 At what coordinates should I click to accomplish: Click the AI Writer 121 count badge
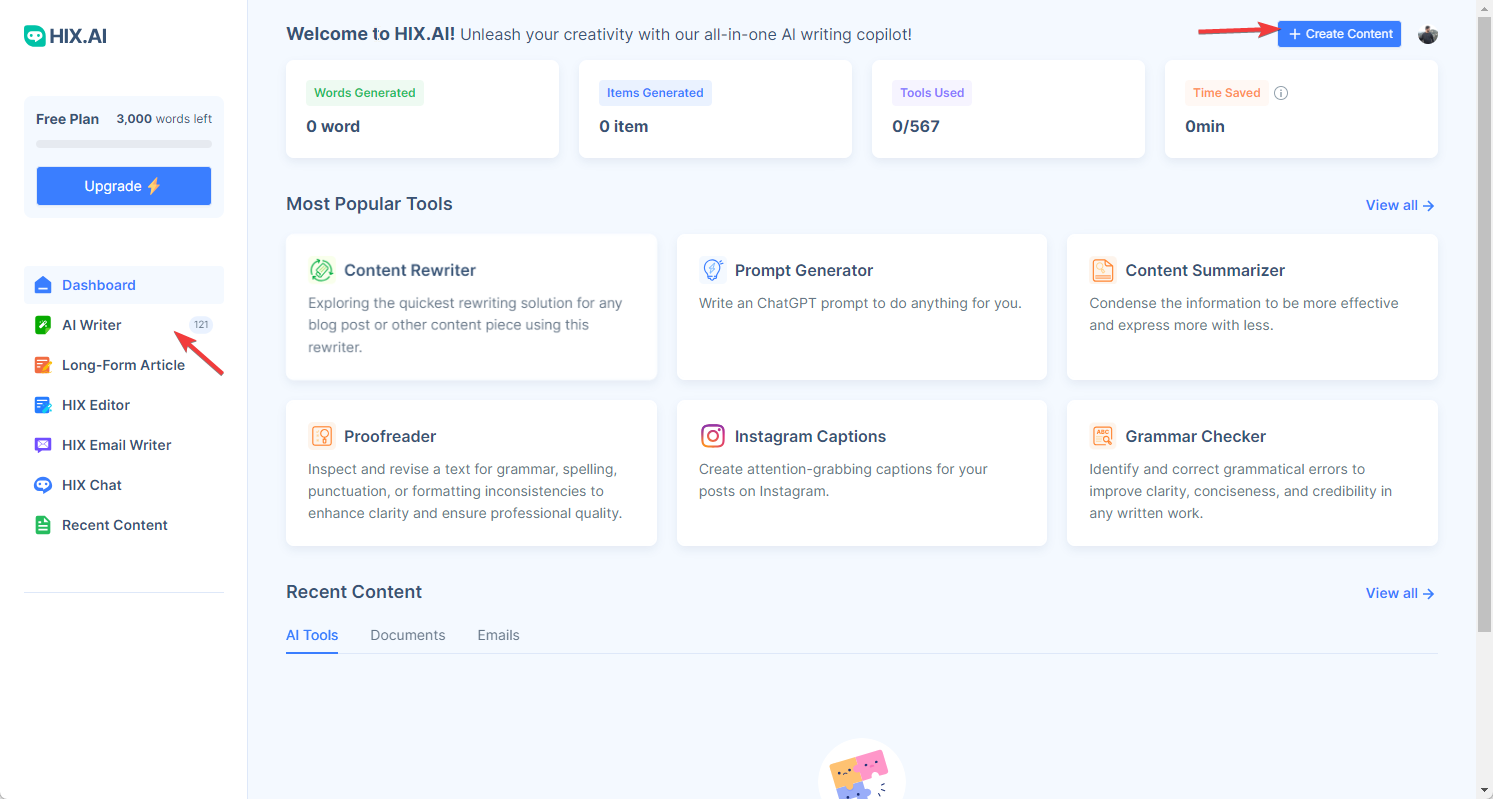click(201, 325)
